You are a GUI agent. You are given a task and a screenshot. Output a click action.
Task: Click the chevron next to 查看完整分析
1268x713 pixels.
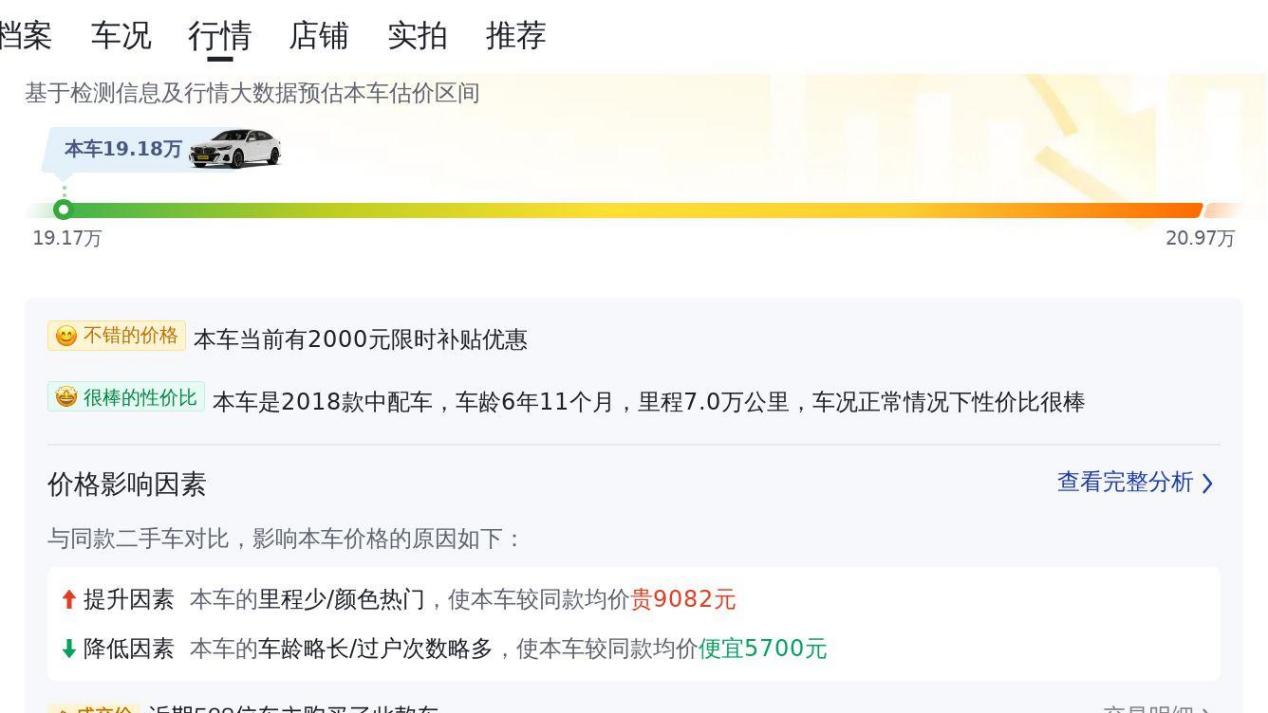[1207, 484]
